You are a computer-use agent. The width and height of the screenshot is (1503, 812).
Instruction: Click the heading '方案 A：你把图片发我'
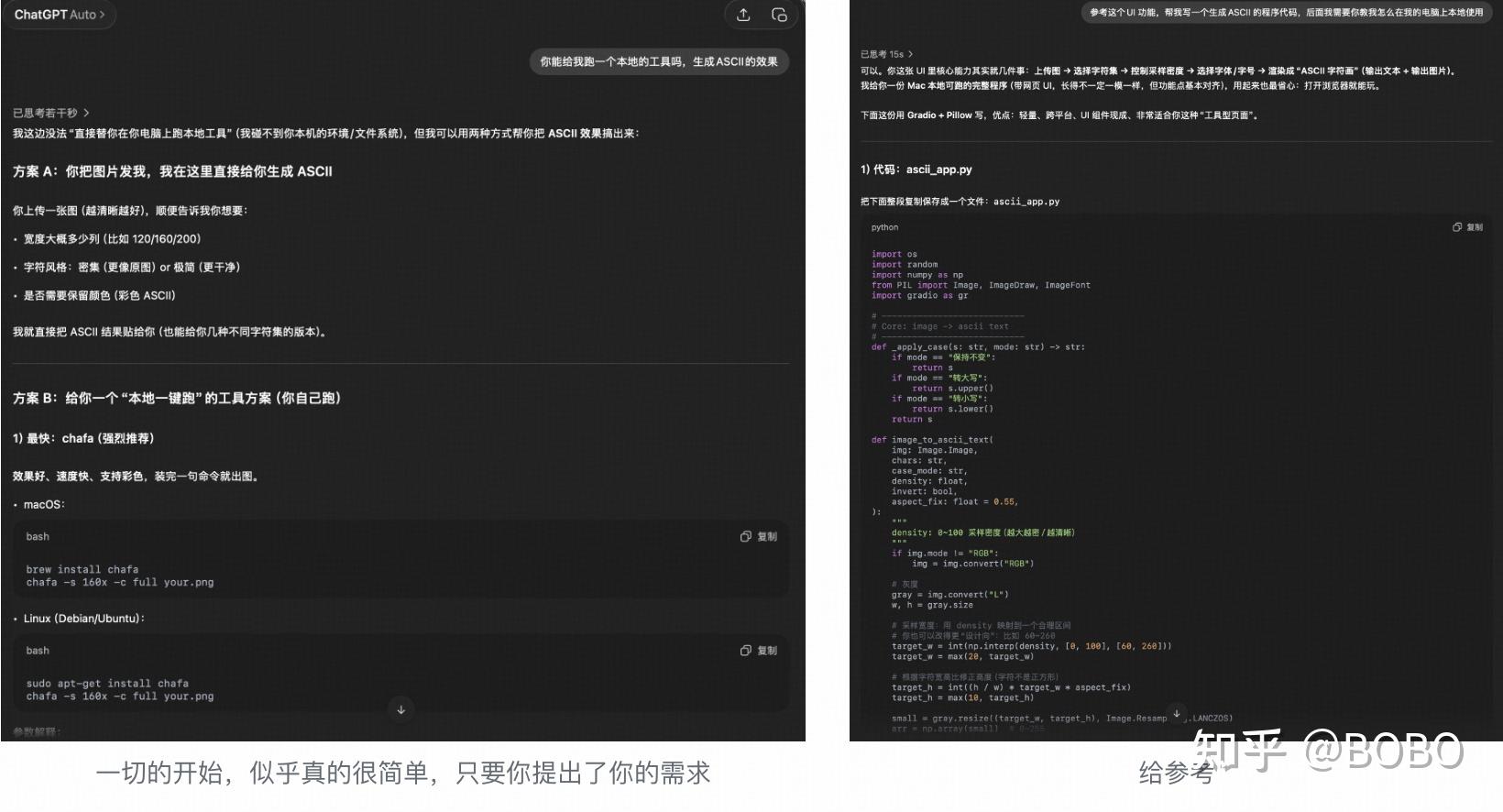(x=172, y=171)
